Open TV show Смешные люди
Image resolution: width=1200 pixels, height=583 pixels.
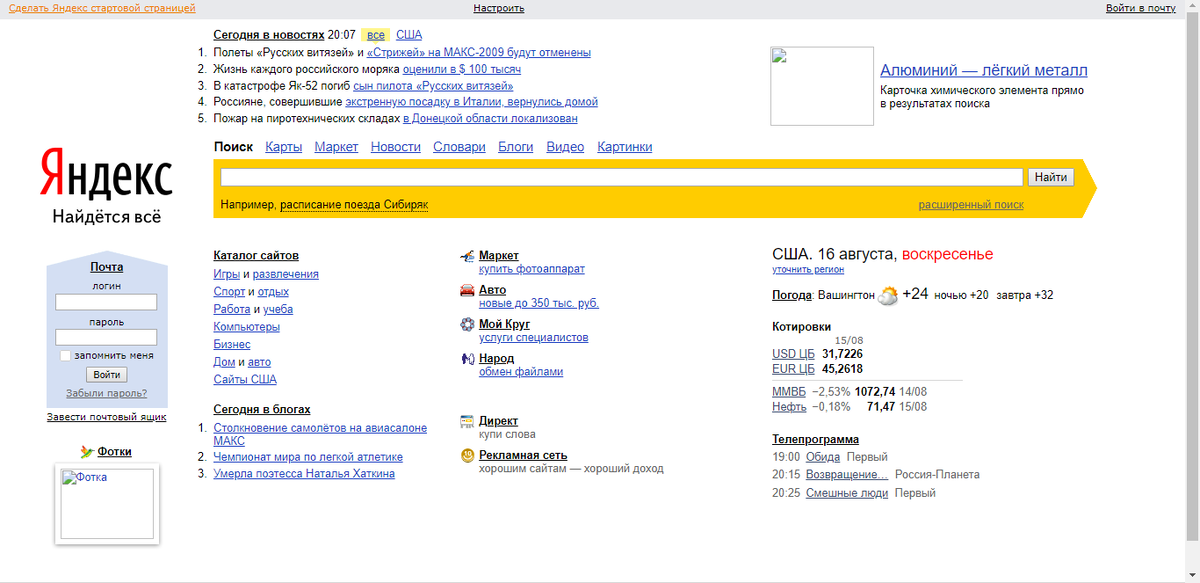(x=847, y=493)
